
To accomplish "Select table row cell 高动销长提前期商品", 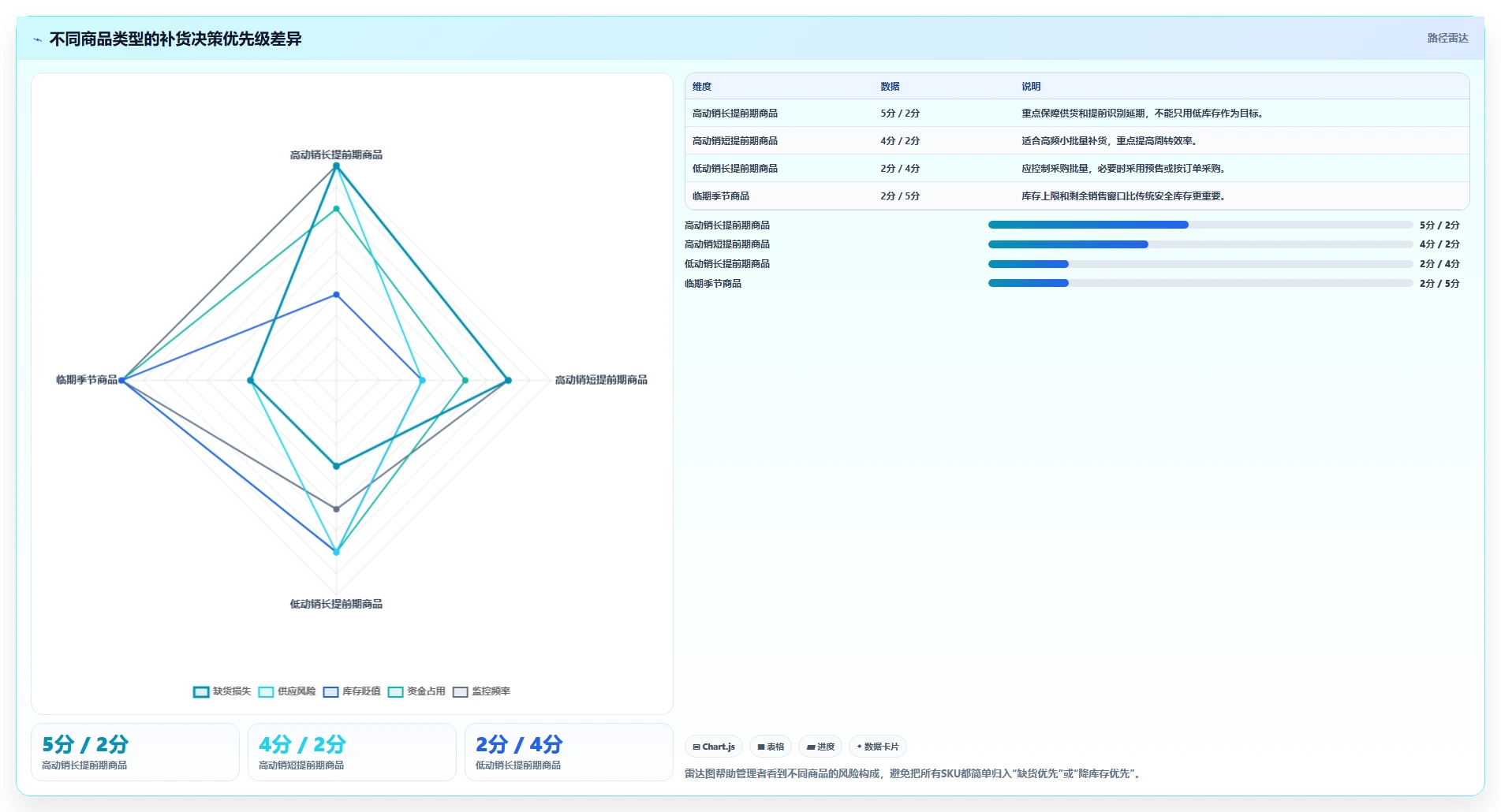I will tap(735, 114).
